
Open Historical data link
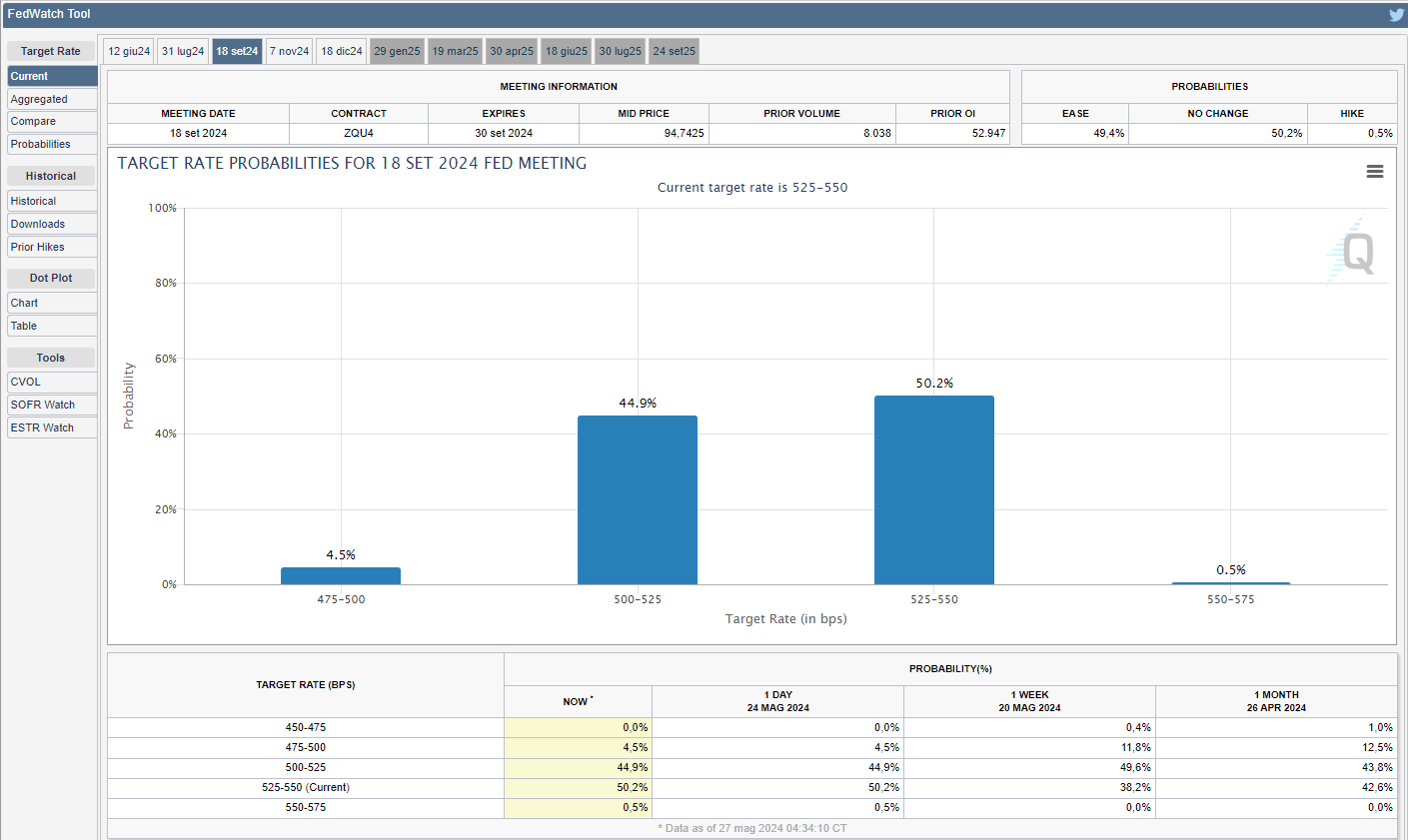tap(52, 201)
